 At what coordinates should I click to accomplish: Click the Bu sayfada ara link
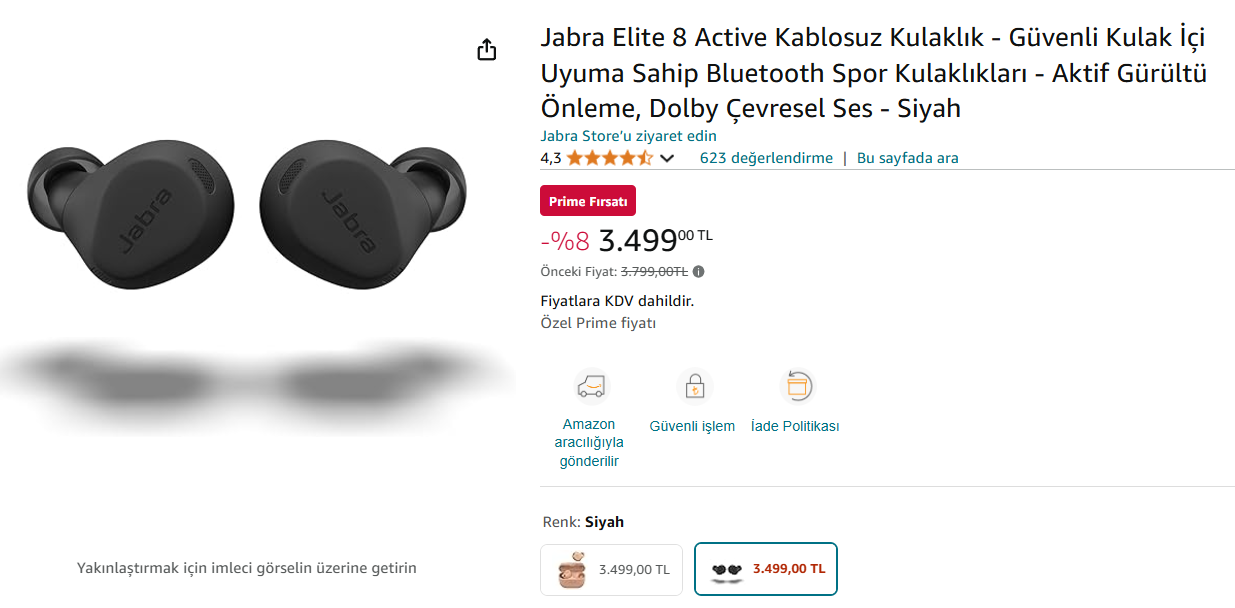pos(907,158)
